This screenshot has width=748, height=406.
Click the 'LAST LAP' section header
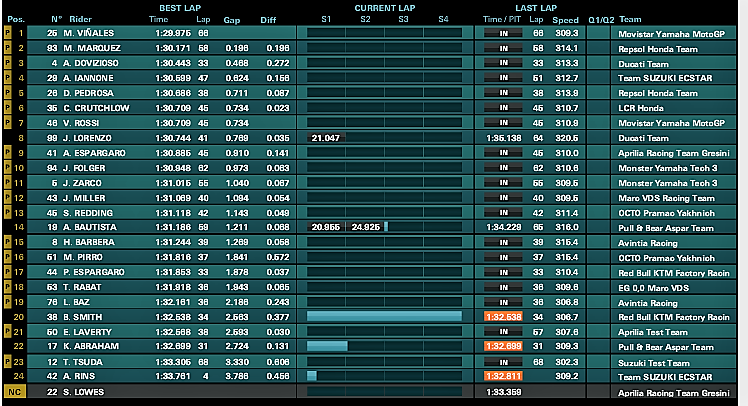pos(536,8)
